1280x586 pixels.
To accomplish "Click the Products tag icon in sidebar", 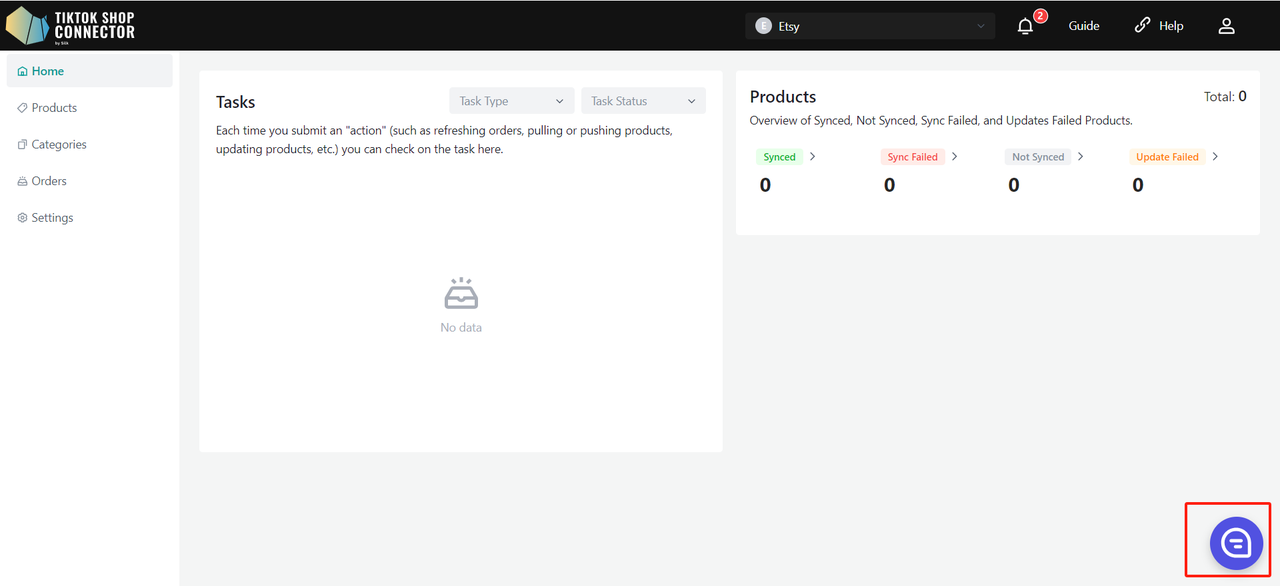I will click(x=22, y=108).
